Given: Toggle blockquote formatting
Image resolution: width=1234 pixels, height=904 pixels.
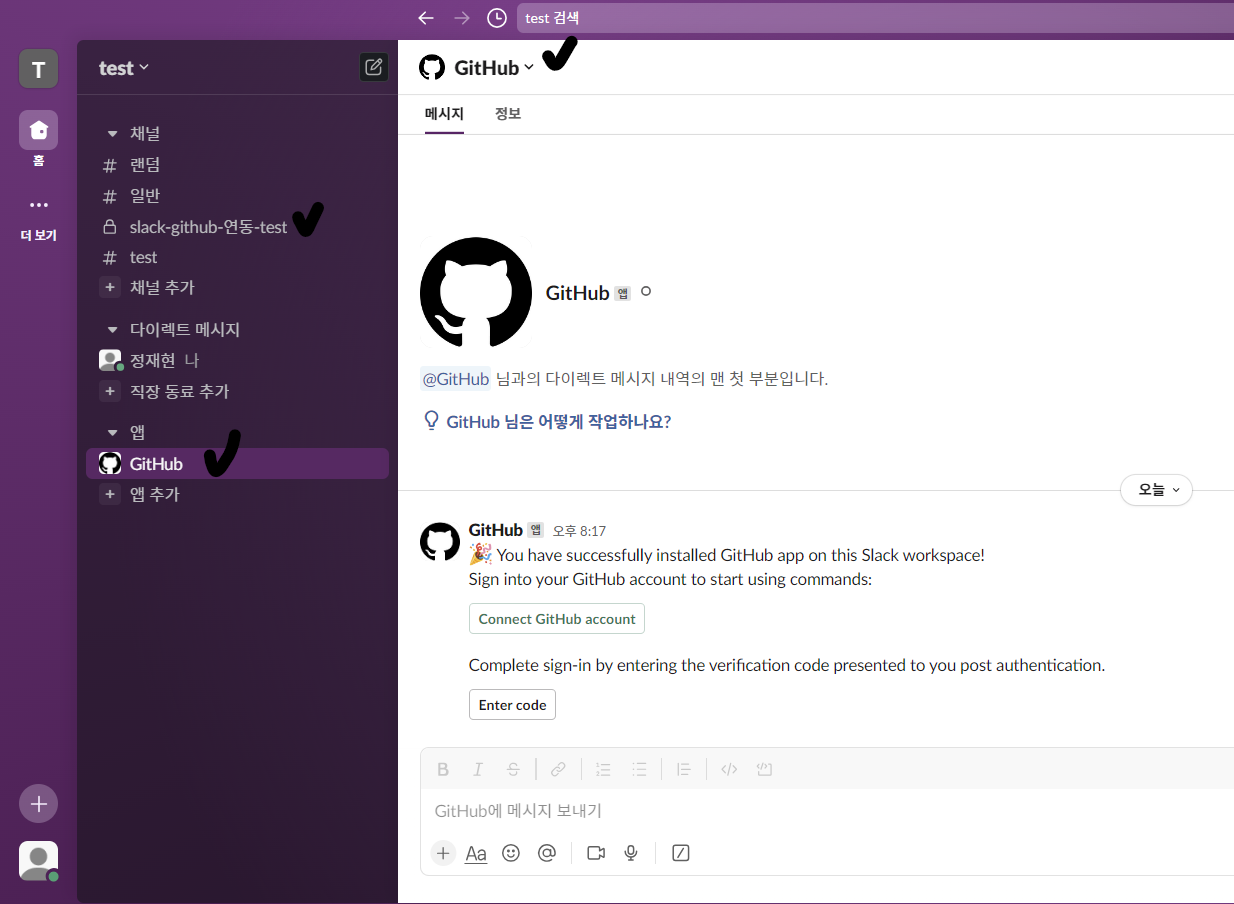Looking at the screenshot, I should tap(684, 769).
